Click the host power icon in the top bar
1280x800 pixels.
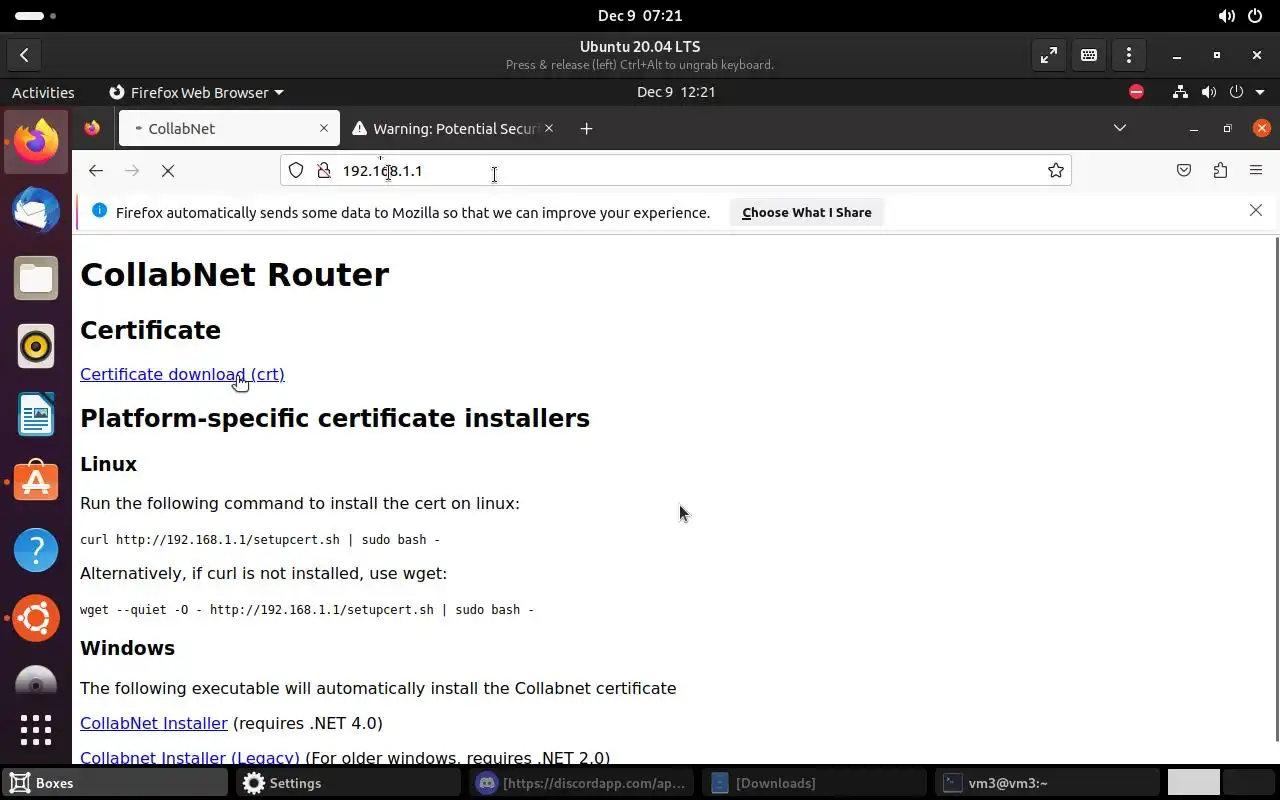(1256, 16)
